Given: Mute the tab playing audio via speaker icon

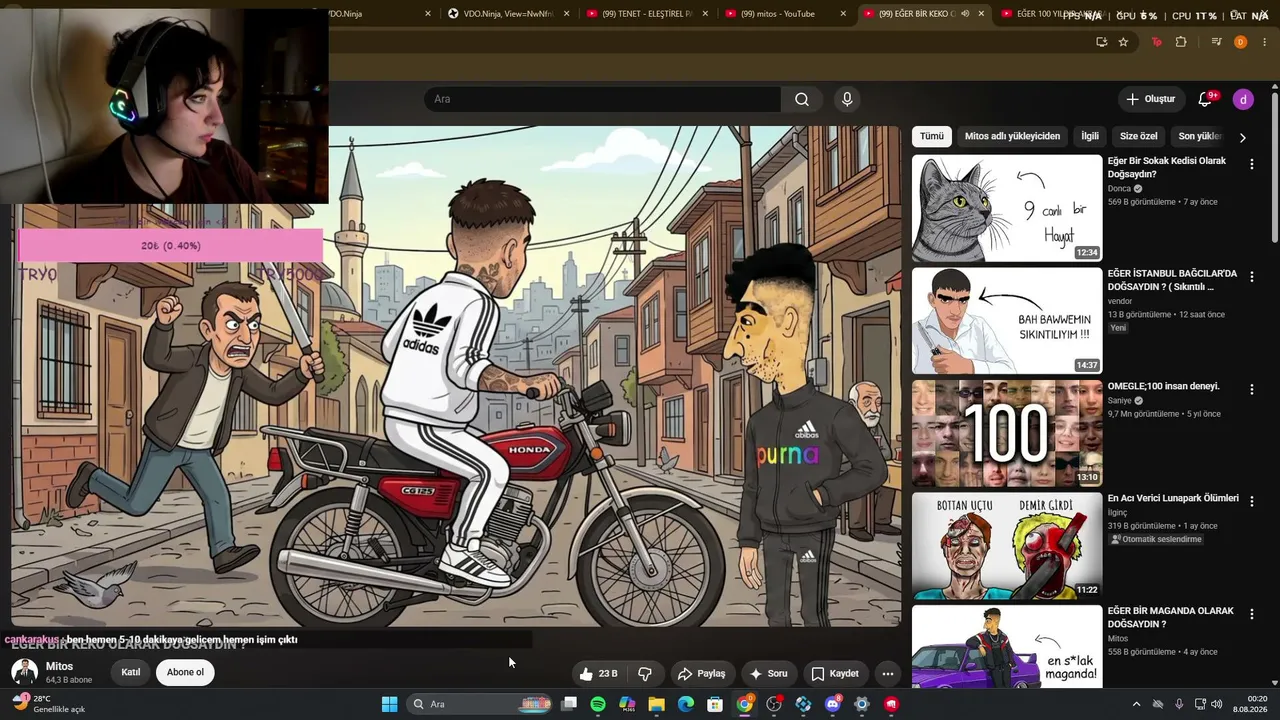Looking at the screenshot, I should click(x=965, y=14).
